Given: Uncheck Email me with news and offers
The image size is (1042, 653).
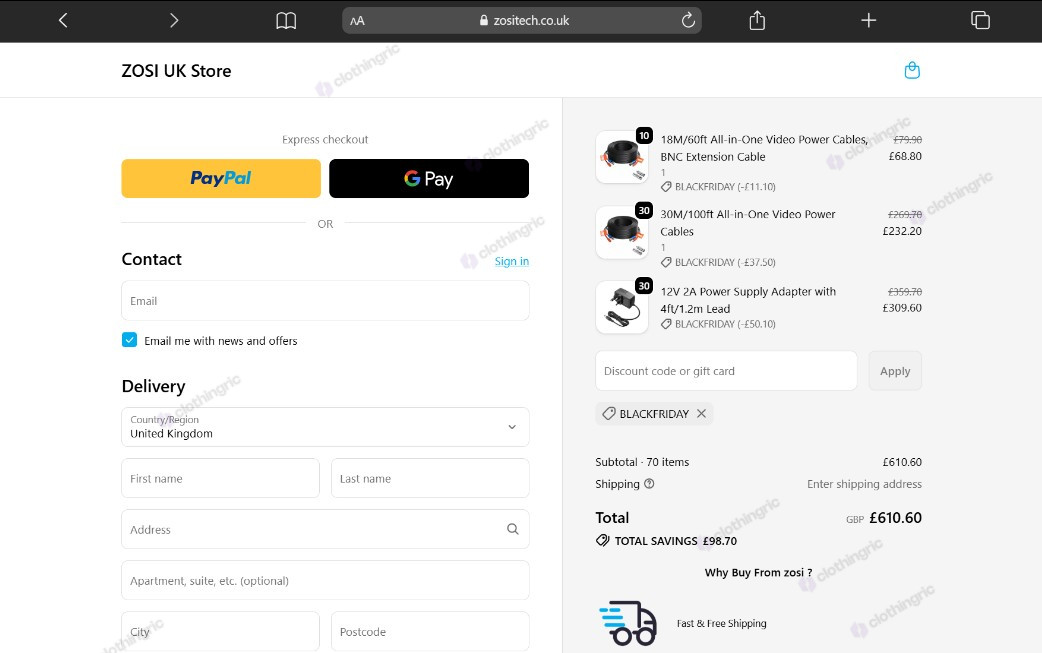Looking at the screenshot, I should coord(130,339).
